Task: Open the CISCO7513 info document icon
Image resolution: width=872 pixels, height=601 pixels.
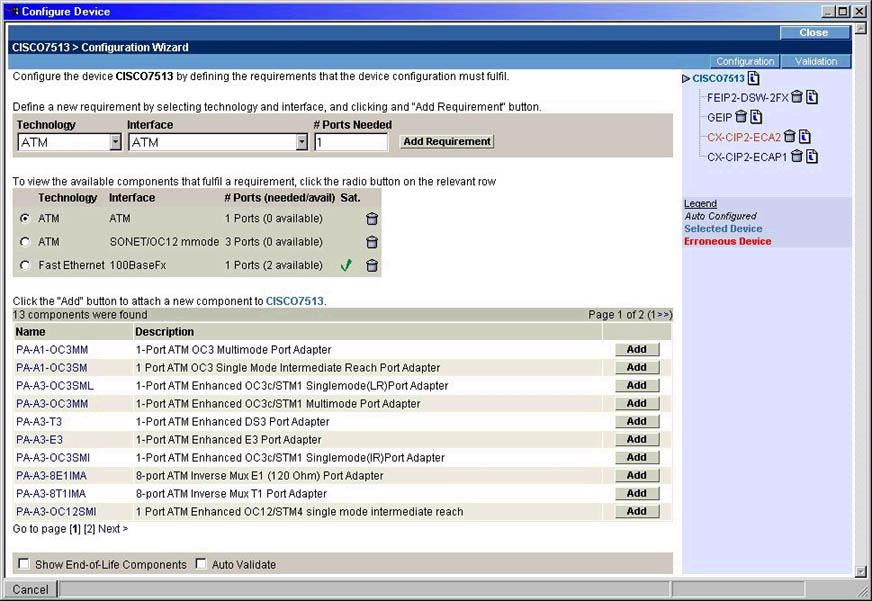Action: click(754, 78)
